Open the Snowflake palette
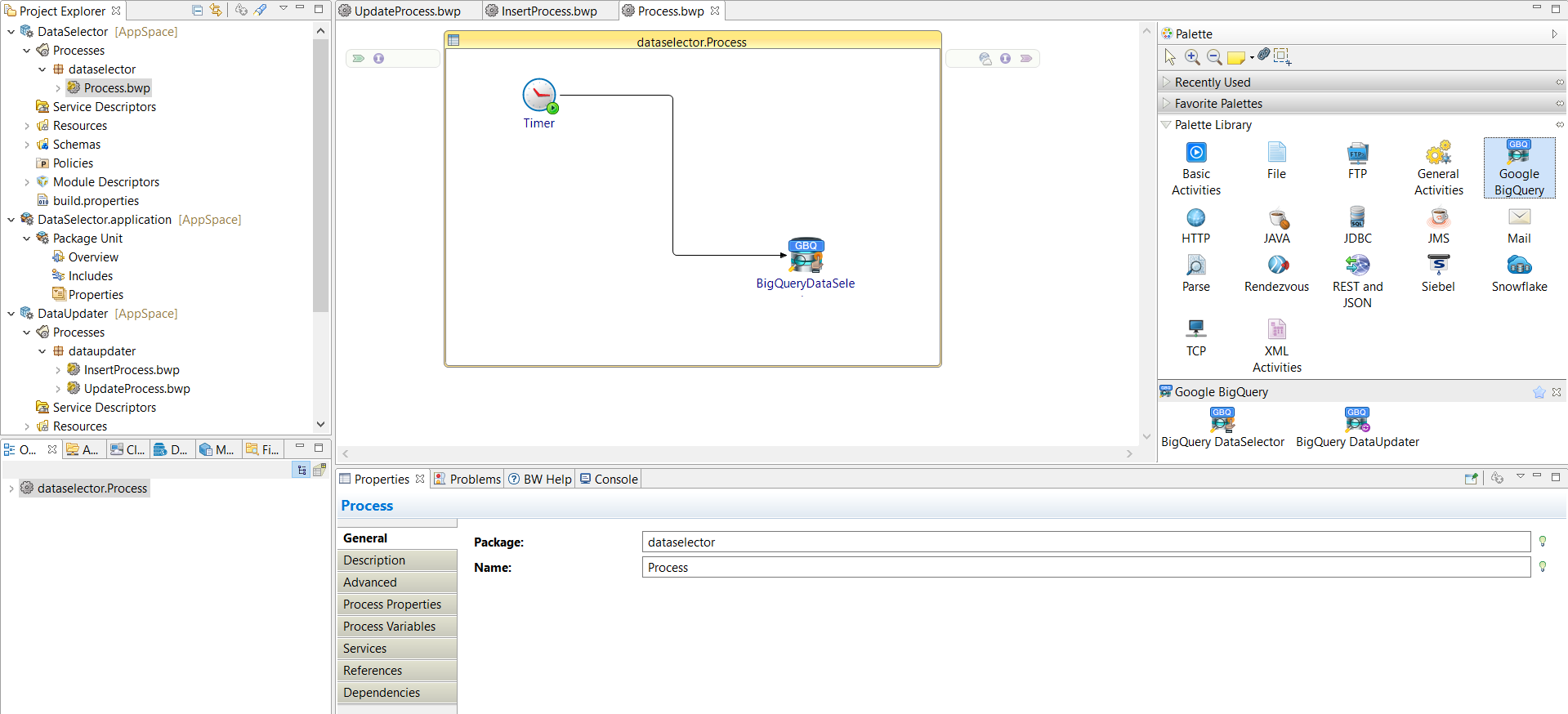 coord(1519,274)
